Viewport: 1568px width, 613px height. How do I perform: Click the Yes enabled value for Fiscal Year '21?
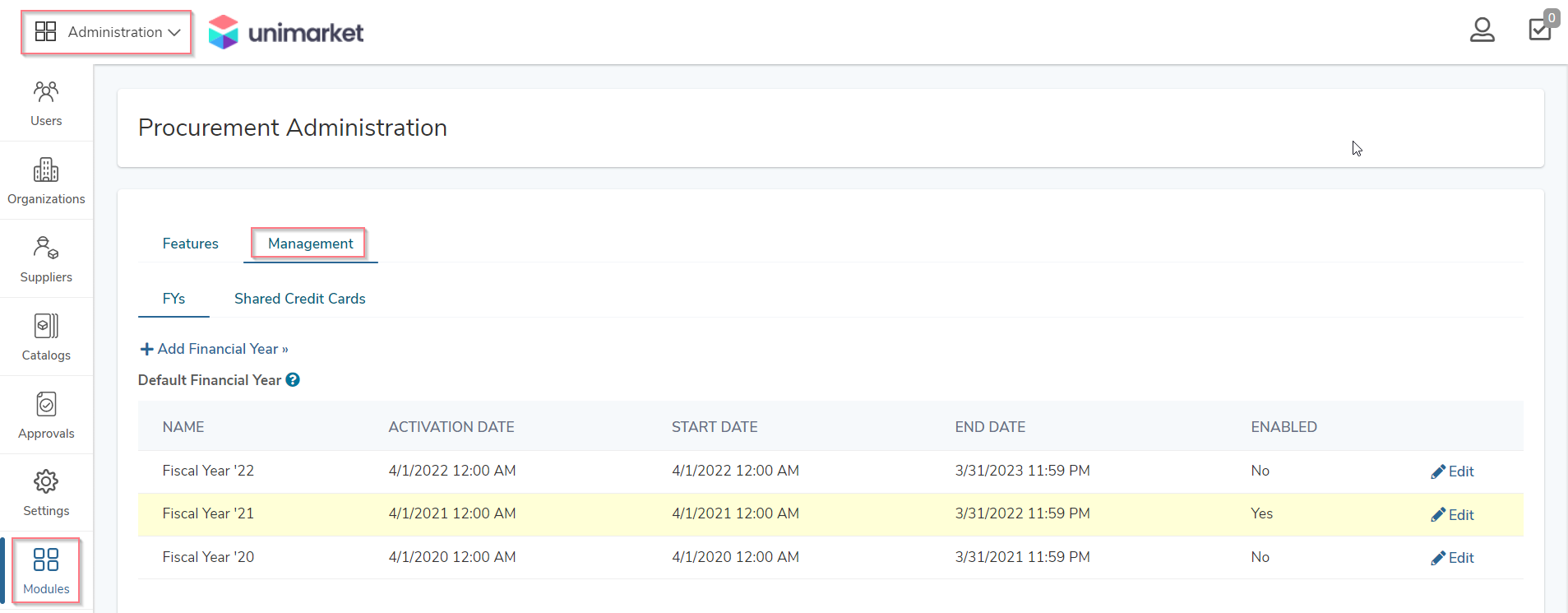click(1261, 513)
